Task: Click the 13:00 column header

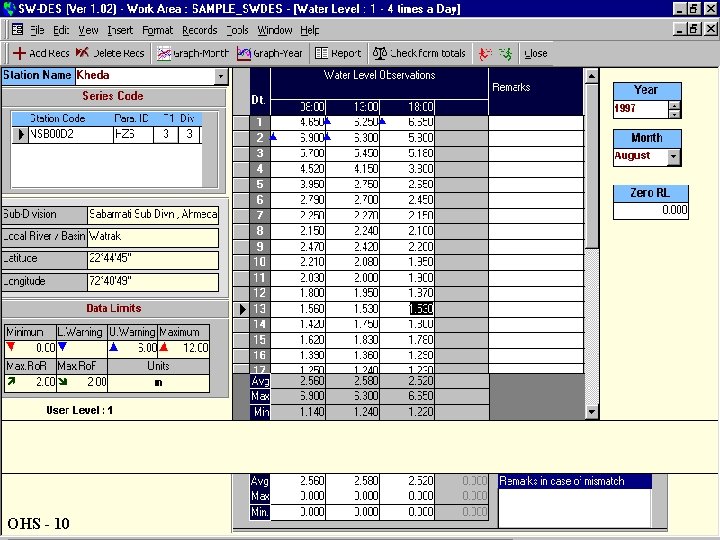Action: coord(353,107)
